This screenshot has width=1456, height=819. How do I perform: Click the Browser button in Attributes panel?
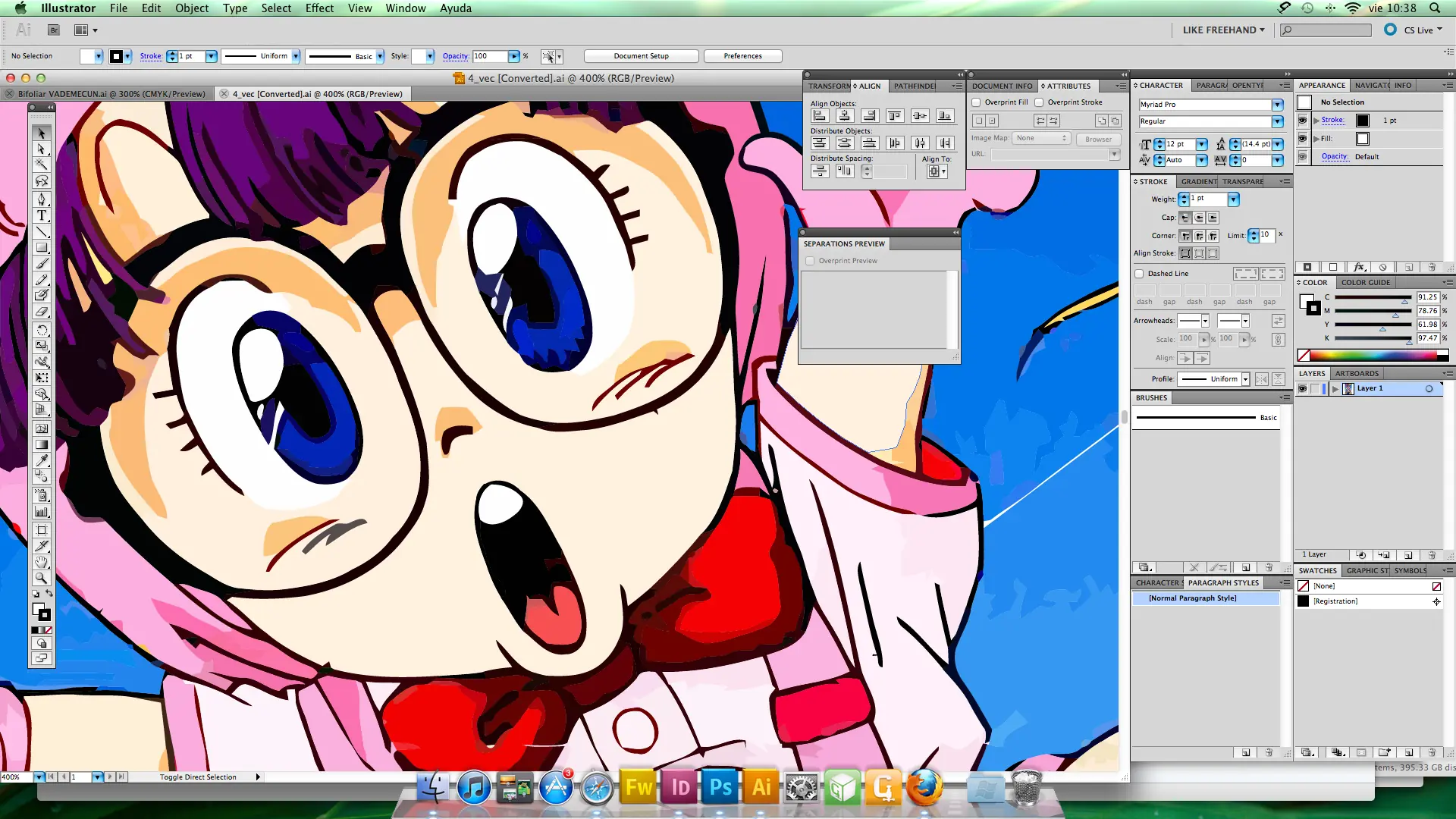click(x=1098, y=139)
